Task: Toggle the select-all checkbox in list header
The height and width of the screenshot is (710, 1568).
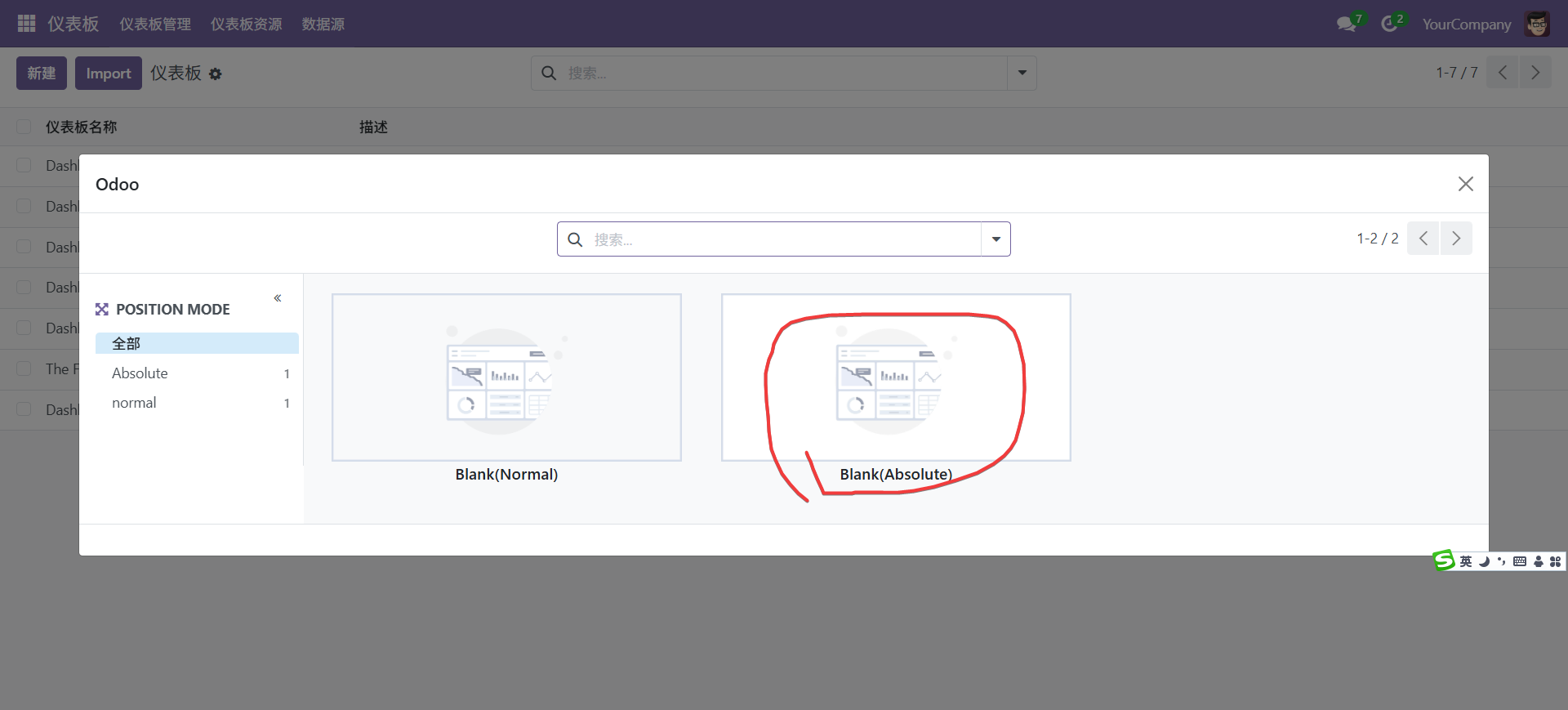Action: pos(24,127)
